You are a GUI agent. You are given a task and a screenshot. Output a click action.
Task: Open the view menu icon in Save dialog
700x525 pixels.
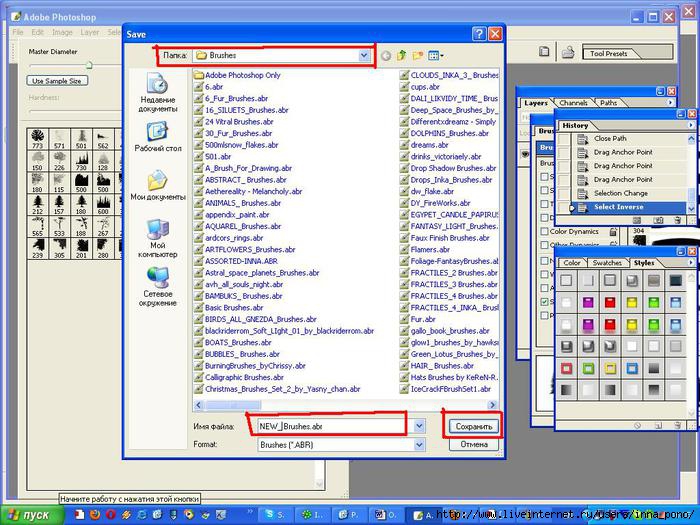pos(433,55)
